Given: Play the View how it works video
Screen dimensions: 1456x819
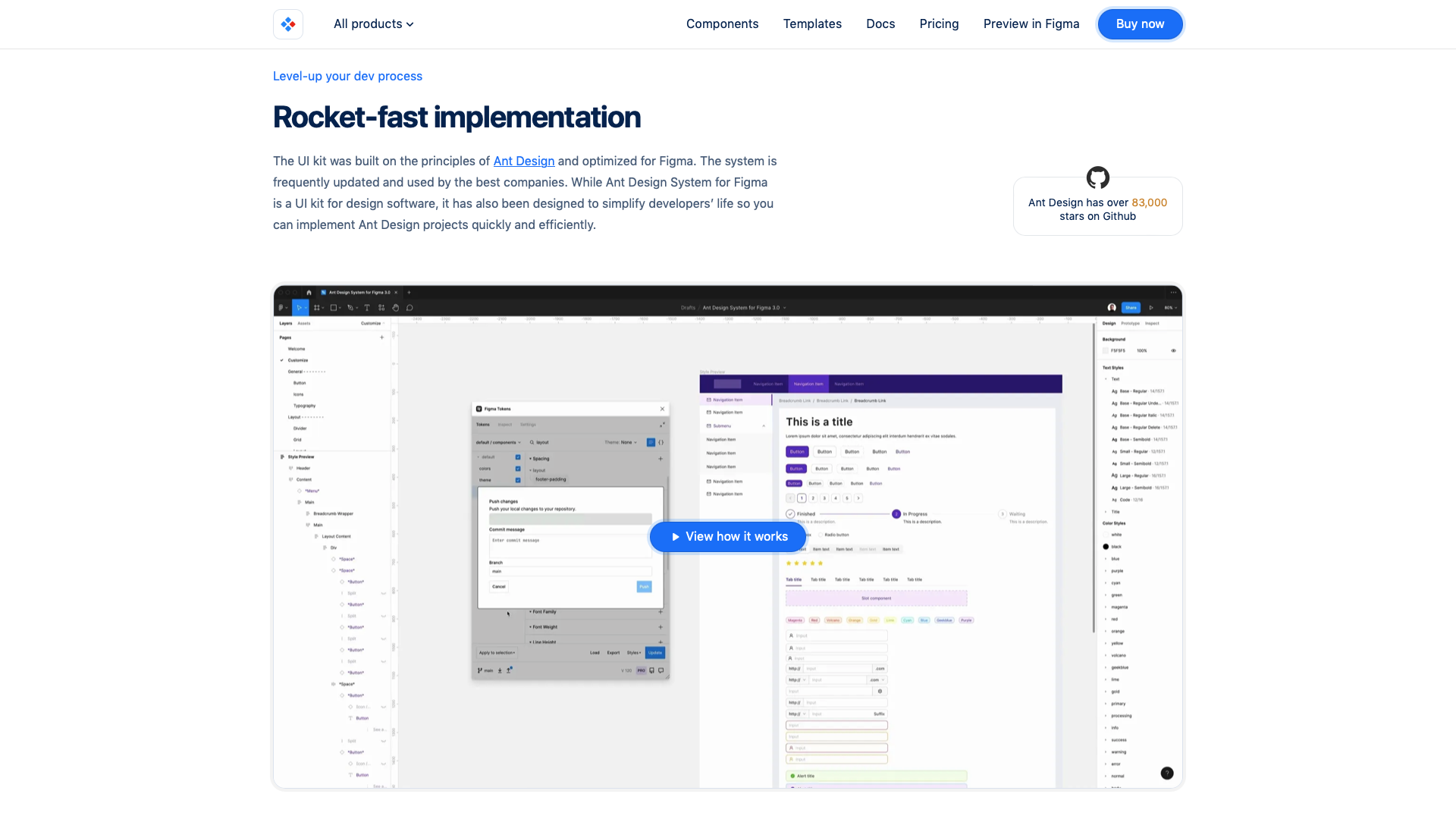Looking at the screenshot, I should 728,536.
